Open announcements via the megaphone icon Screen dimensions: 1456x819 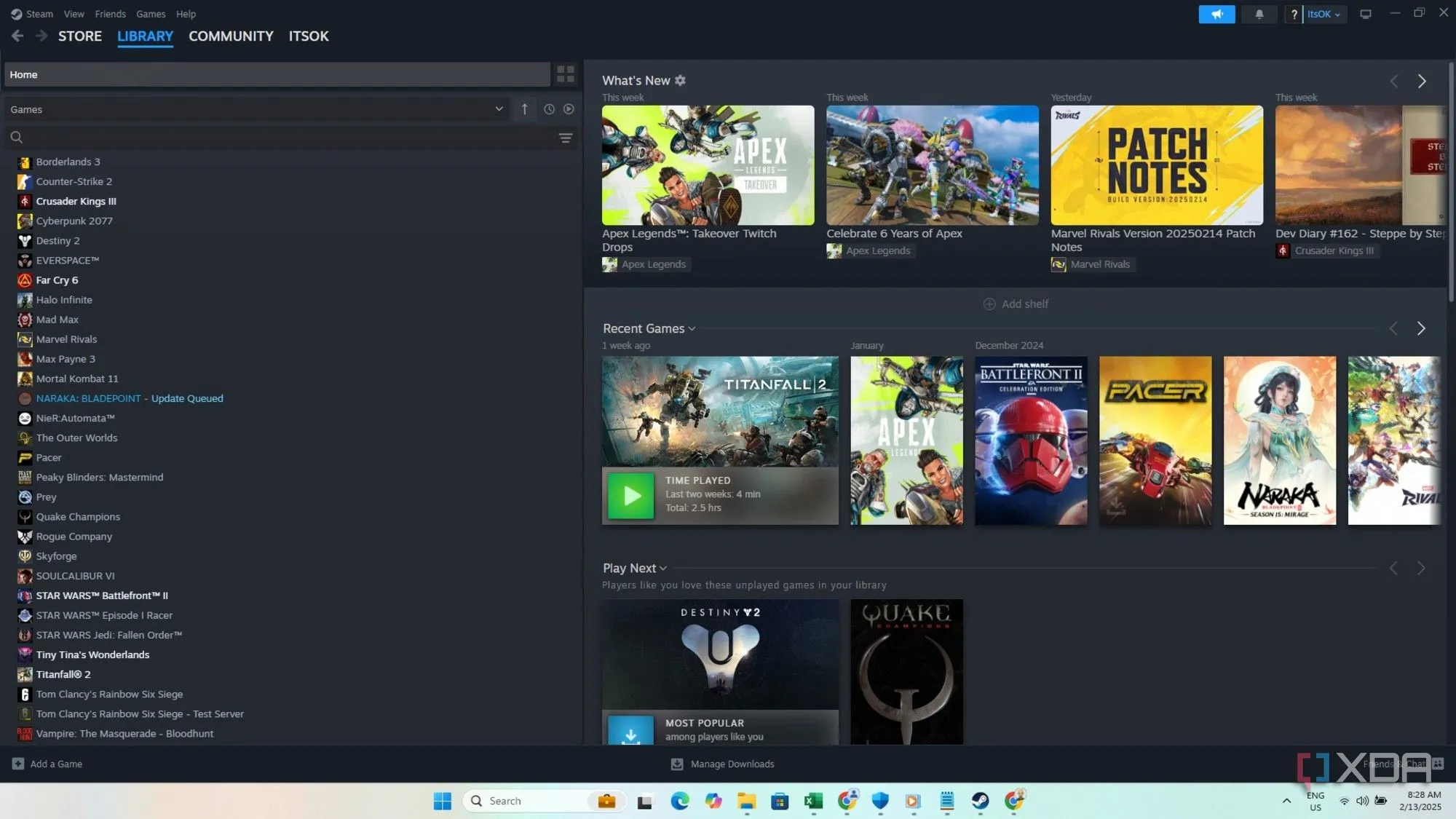[1216, 14]
